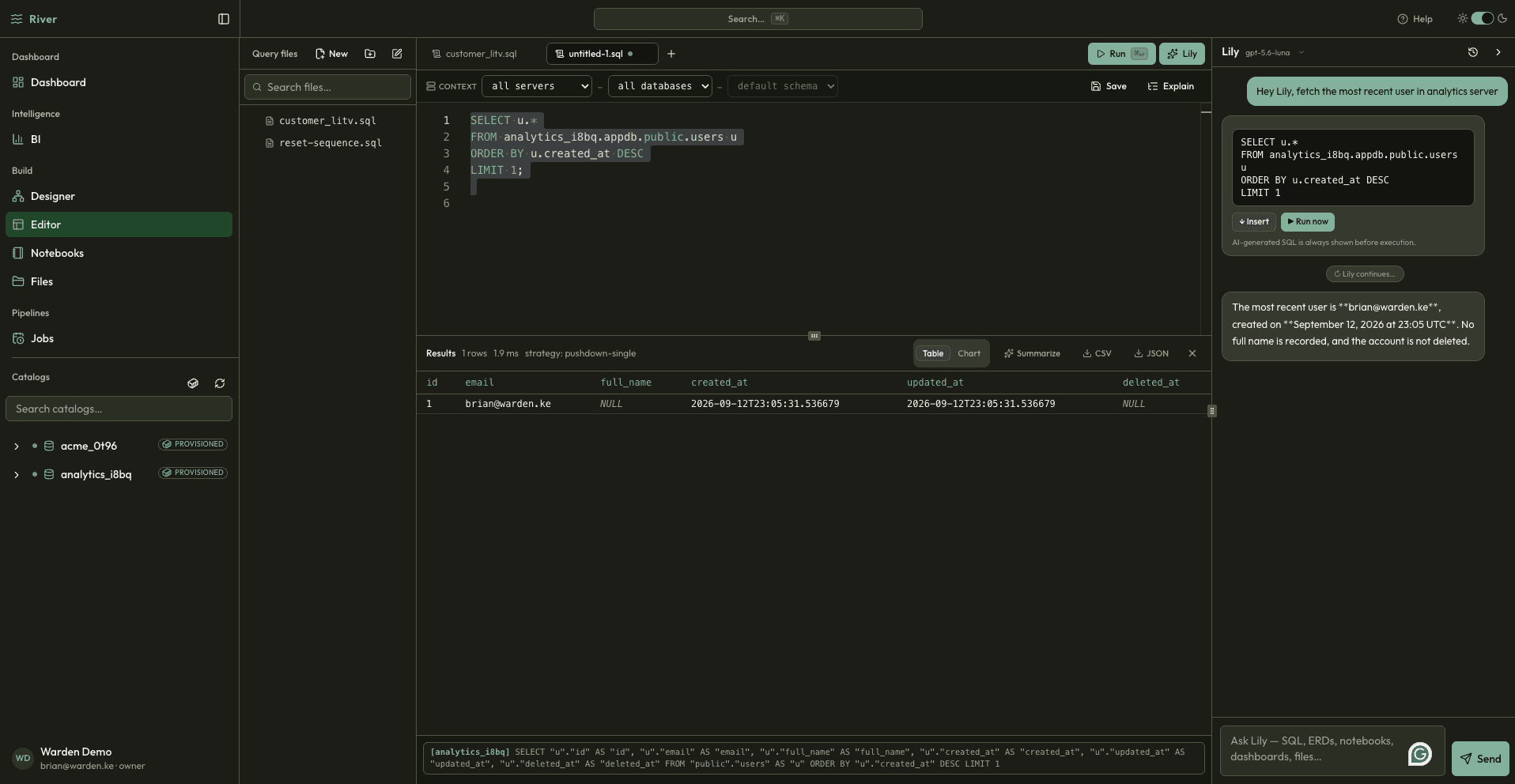The height and width of the screenshot is (784, 1515).
Task: Open the all servers dropdown
Action: click(537, 86)
